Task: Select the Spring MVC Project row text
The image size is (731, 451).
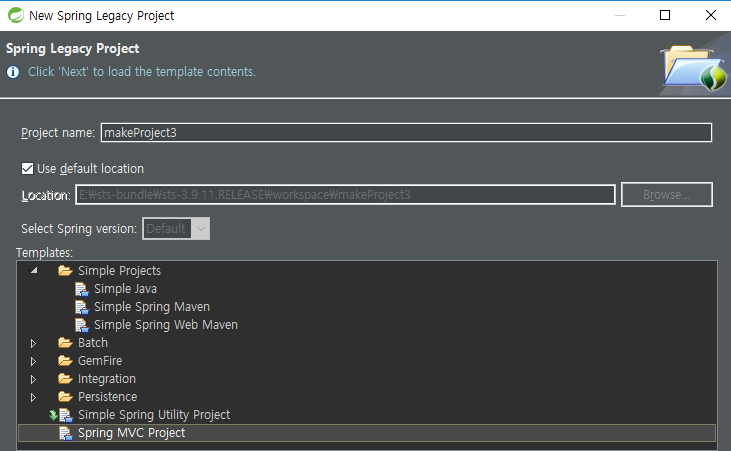Action: 131,433
